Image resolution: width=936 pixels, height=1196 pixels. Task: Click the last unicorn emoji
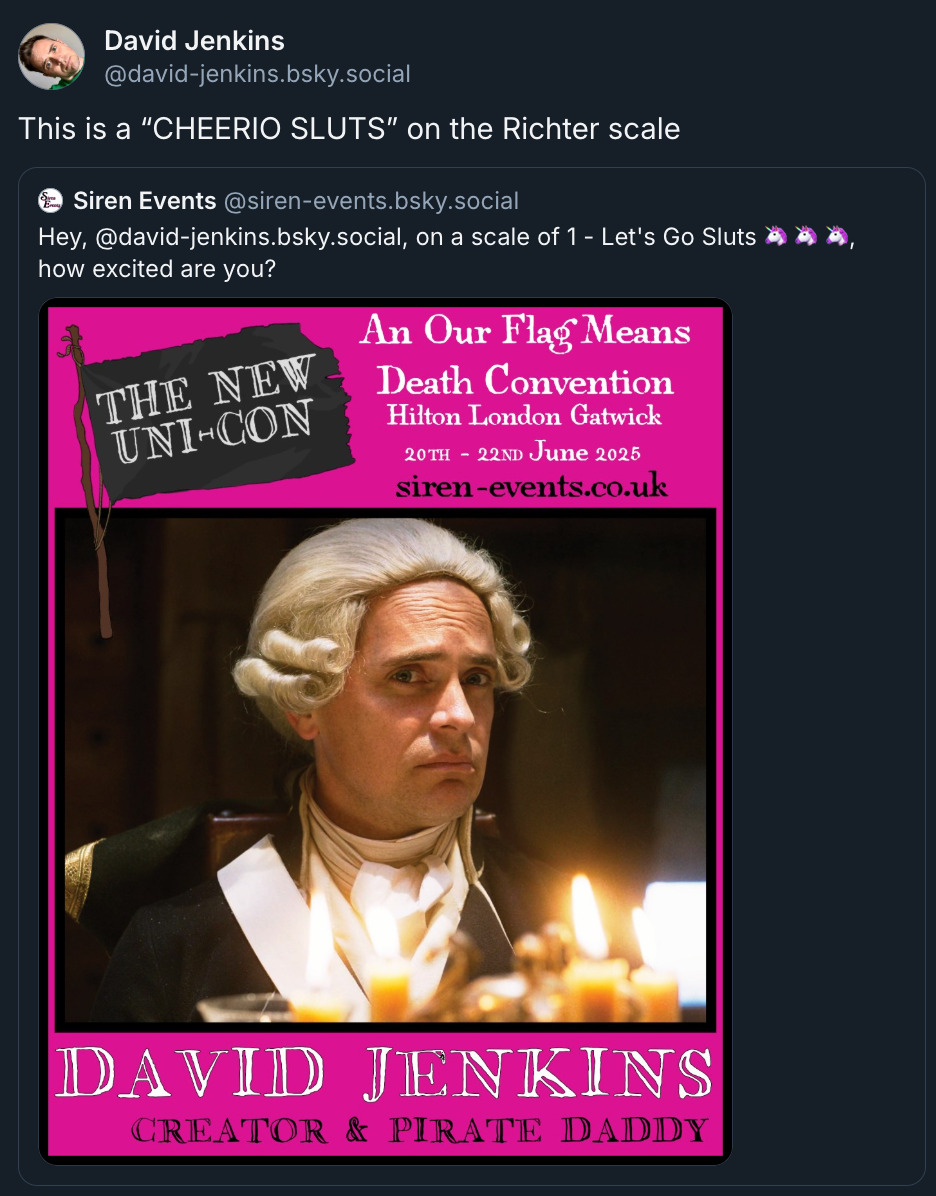[838, 238]
